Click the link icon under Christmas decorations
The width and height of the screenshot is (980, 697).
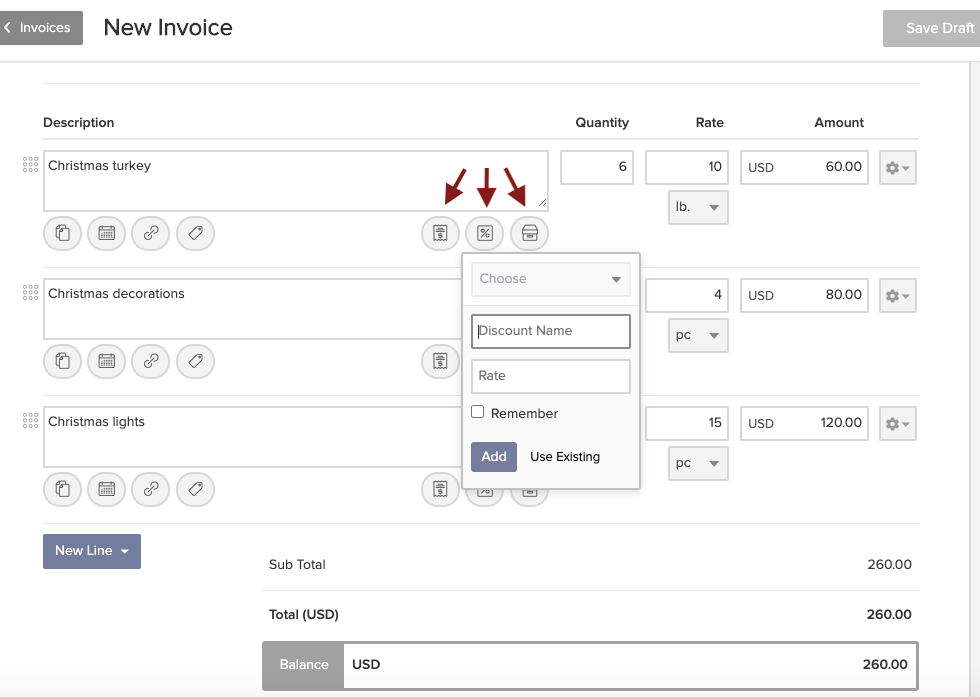(151, 361)
